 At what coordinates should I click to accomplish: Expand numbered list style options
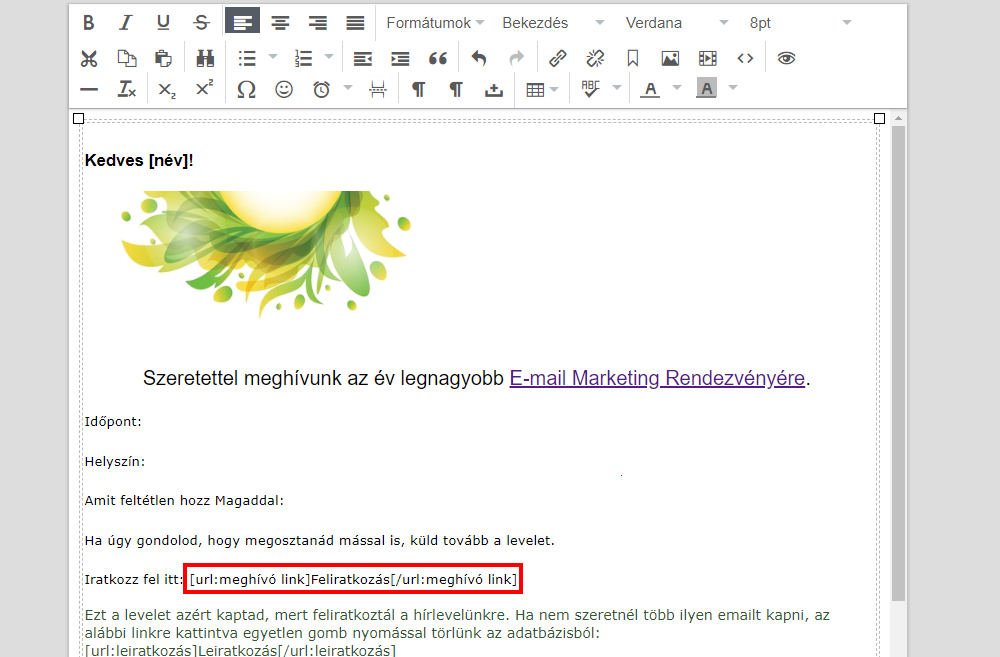tap(329, 57)
